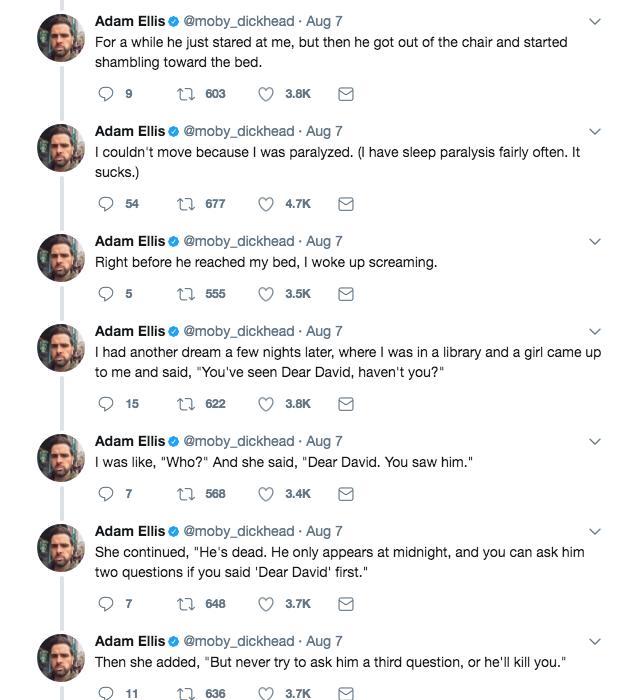Open the @moby_dickhead handle on the sleep paralysis tweet
The image size is (639, 700).
pos(238,131)
